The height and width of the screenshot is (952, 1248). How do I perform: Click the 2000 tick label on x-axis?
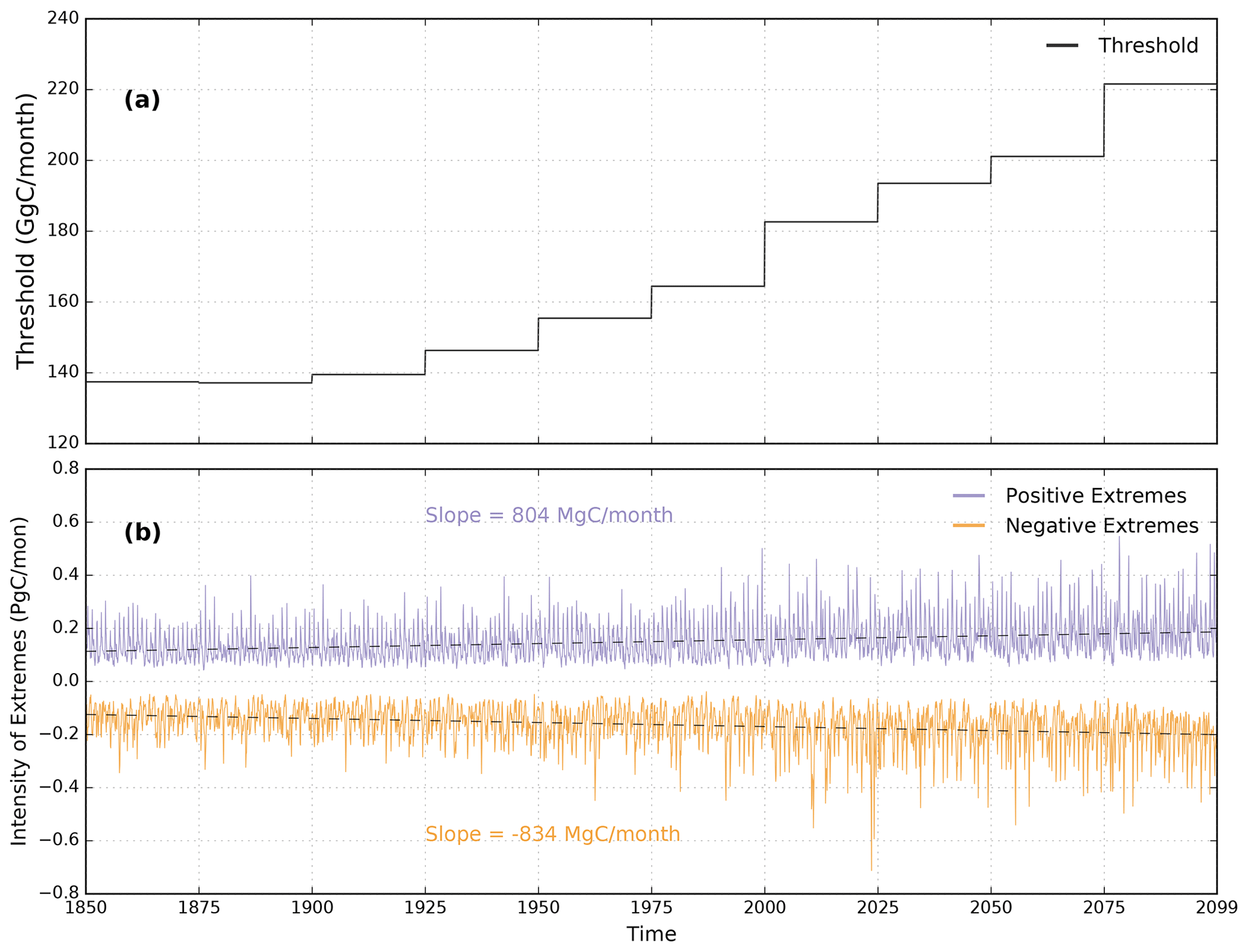pyautogui.click(x=764, y=909)
